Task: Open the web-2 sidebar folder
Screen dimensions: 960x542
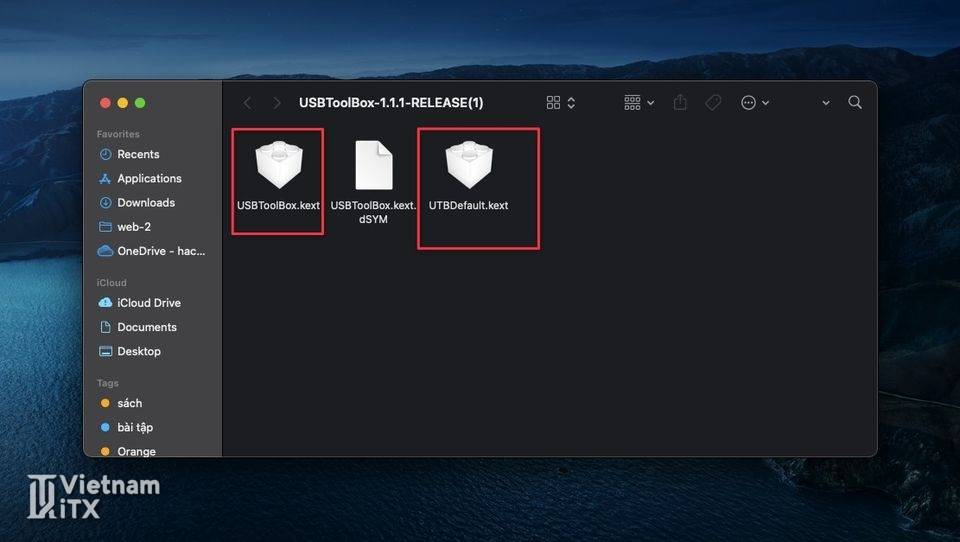Action: tap(133, 227)
